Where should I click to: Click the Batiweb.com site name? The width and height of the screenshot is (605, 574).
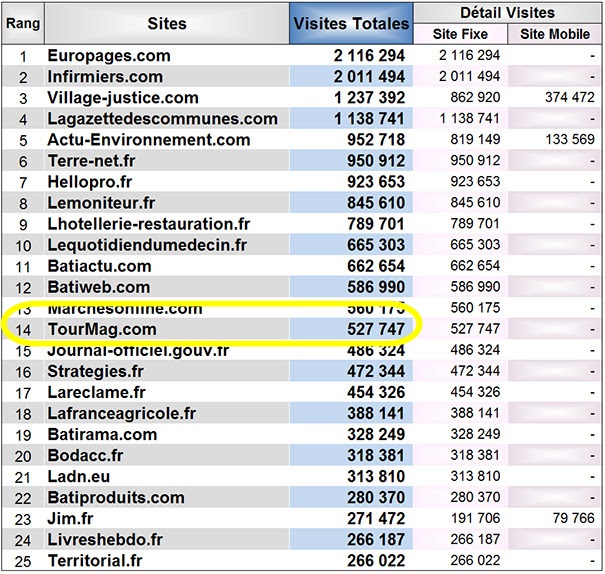(99, 287)
